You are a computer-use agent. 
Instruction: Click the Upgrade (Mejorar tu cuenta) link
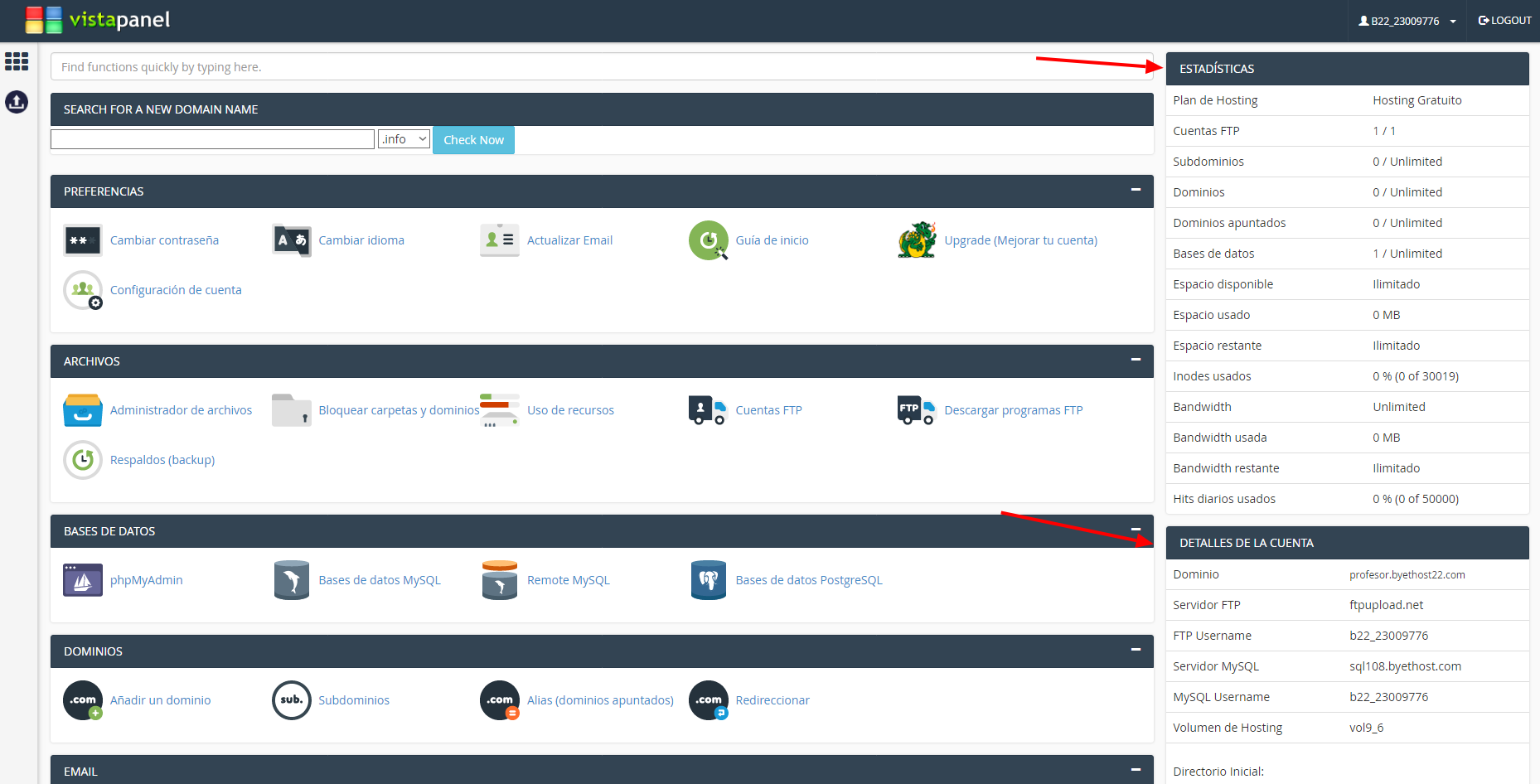[1020, 240]
